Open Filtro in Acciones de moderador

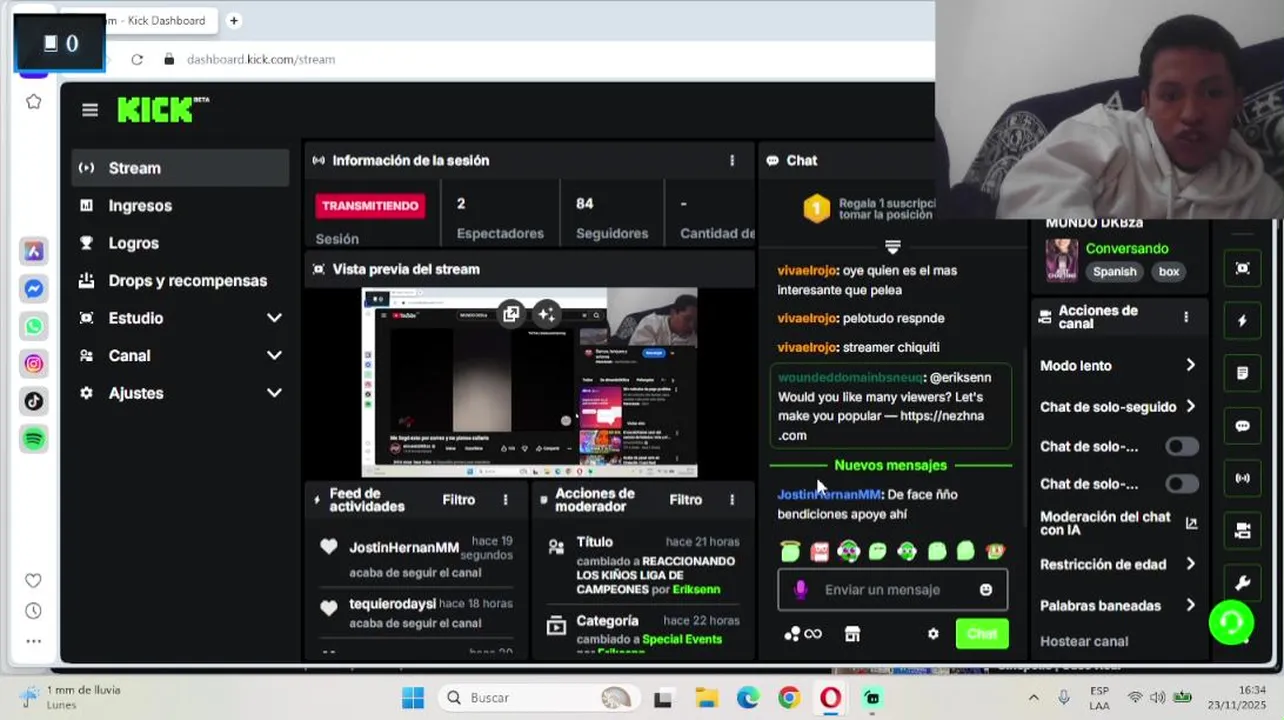tap(686, 499)
